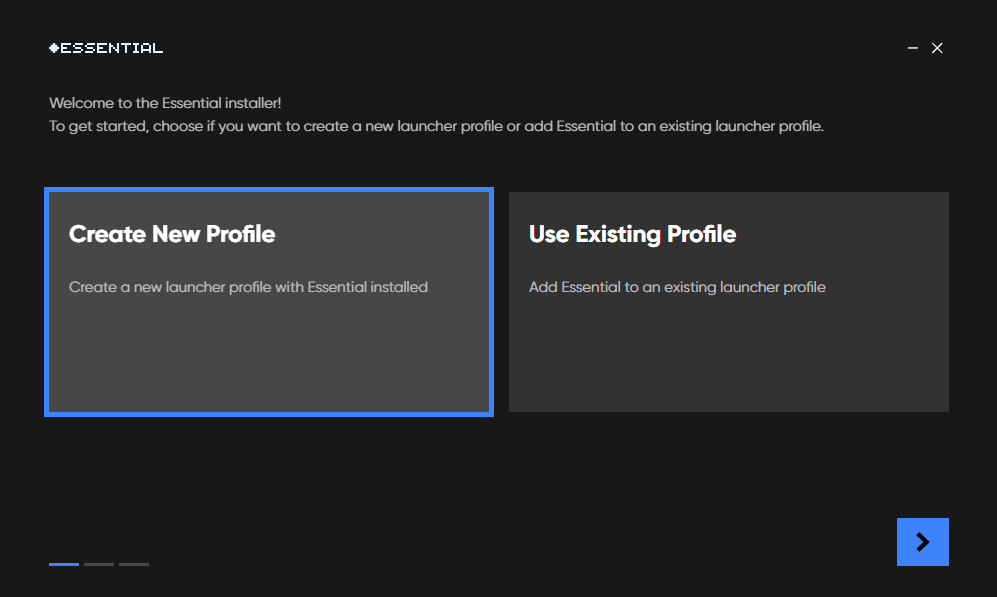Minimize the Essential installer window
This screenshot has height=597, width=997.
point(912,48)
